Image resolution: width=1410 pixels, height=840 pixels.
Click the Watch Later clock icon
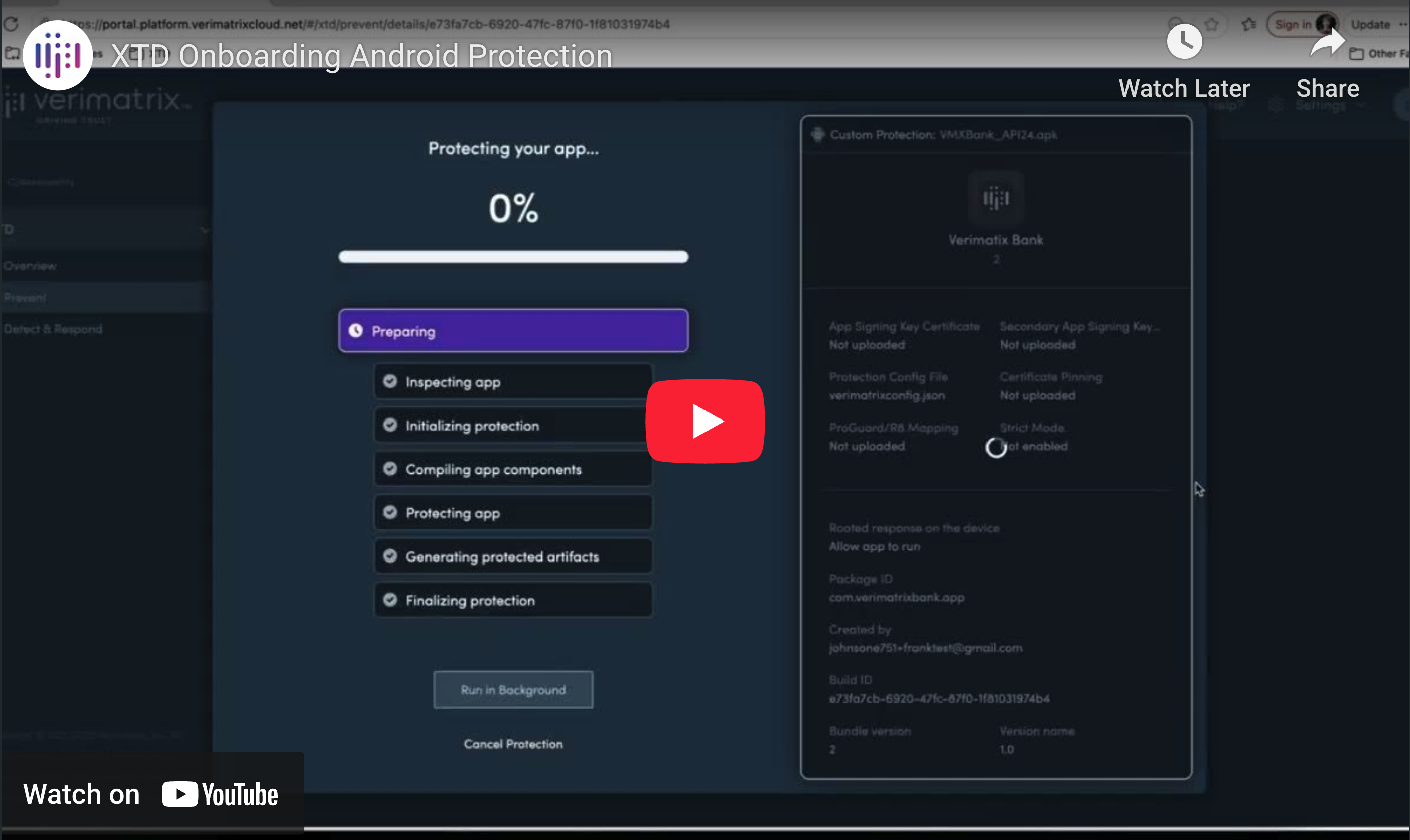tap(1184, 41)
